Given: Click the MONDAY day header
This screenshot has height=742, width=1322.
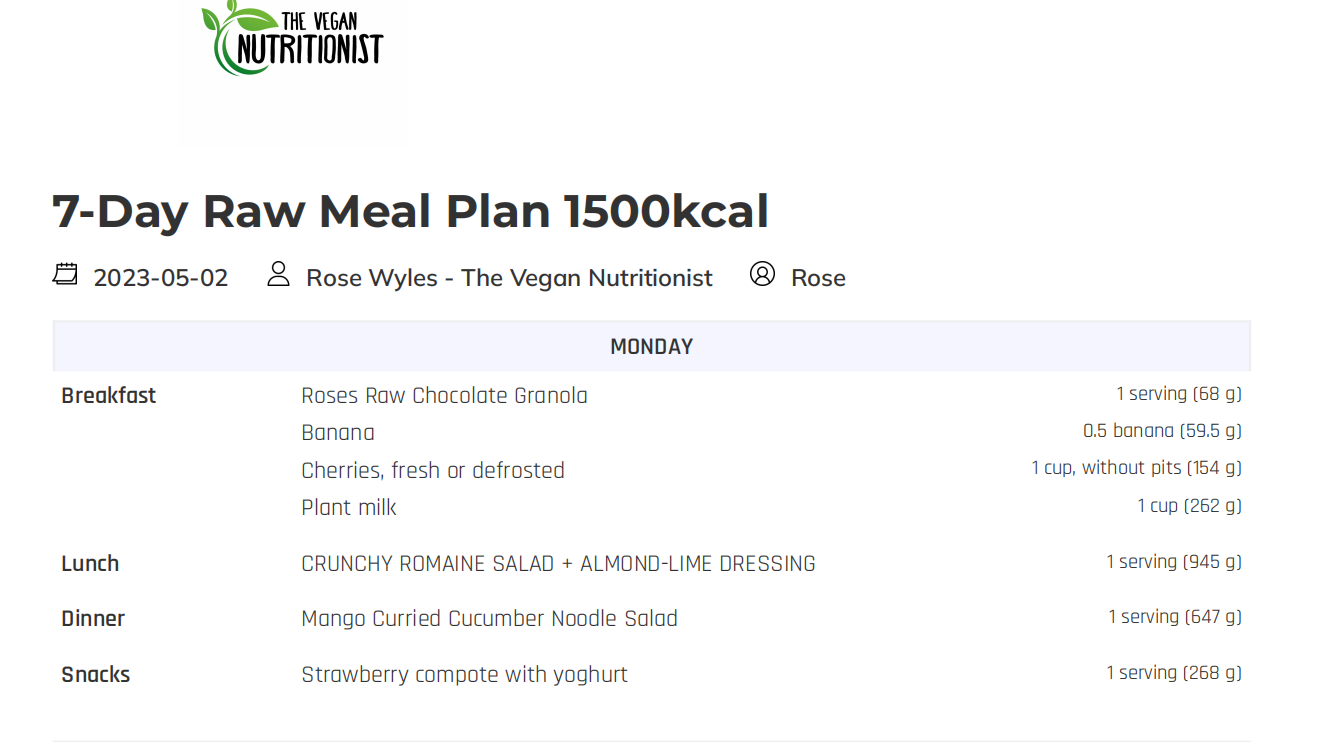Looking at the screenshot, I should [x=651, y=347].
